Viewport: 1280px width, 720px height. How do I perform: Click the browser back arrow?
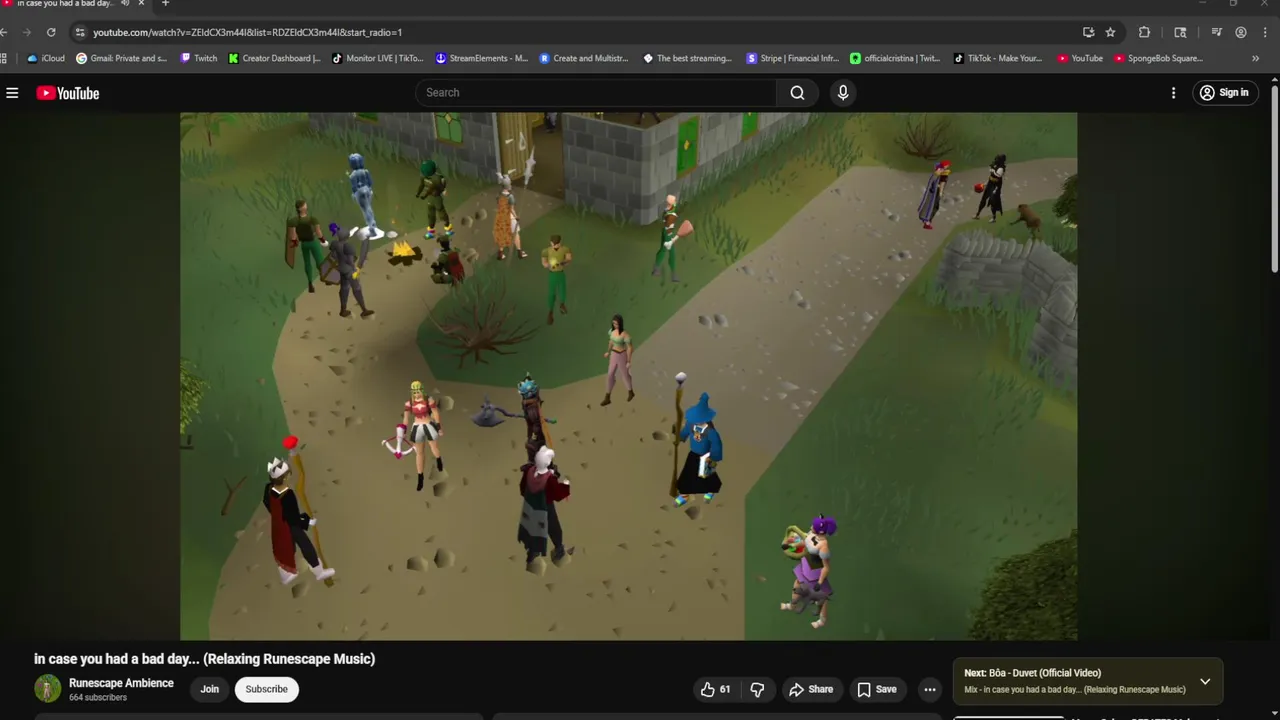[5, 32]
